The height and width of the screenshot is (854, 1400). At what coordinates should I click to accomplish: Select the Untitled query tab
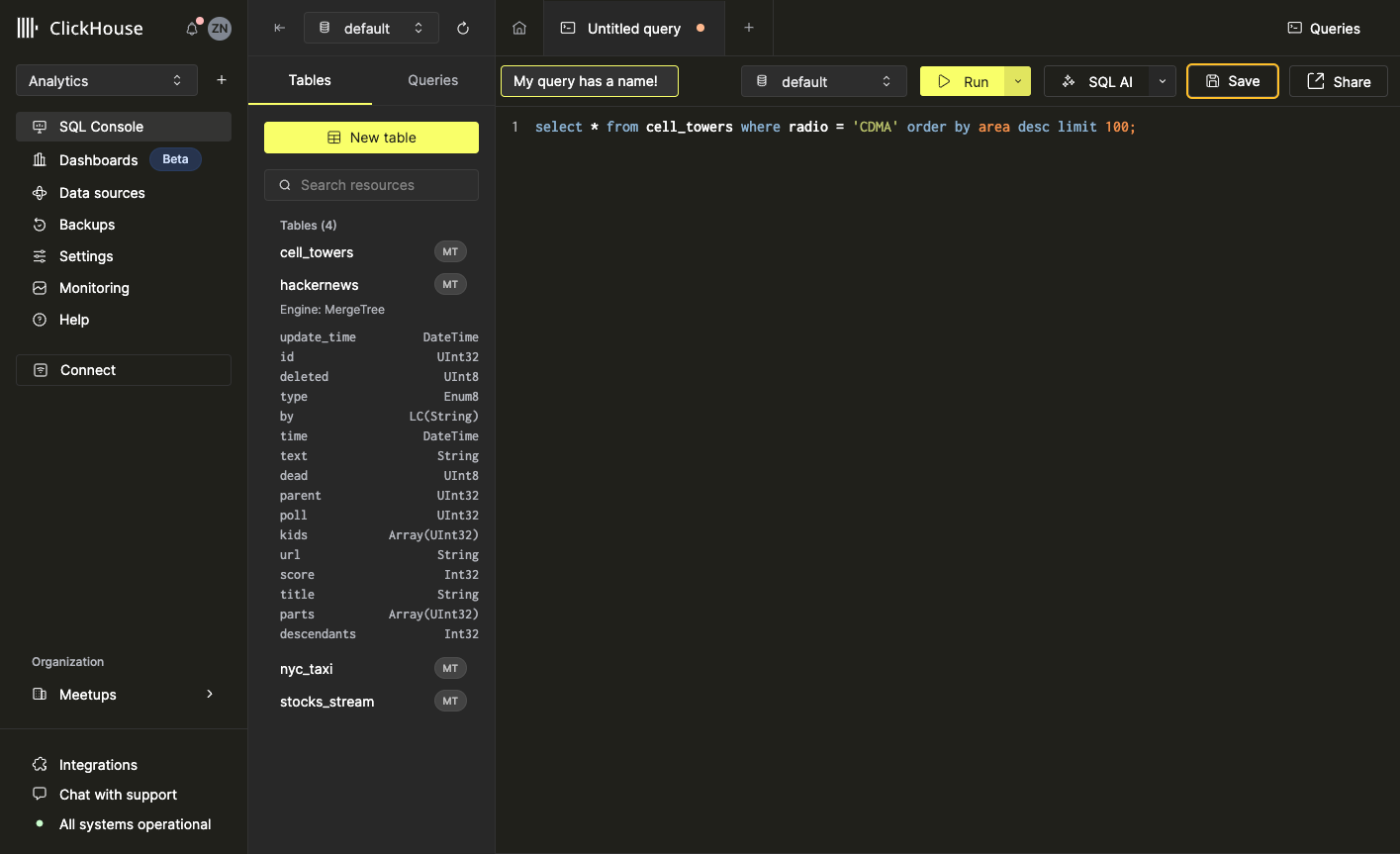click(x=633, y=28)
